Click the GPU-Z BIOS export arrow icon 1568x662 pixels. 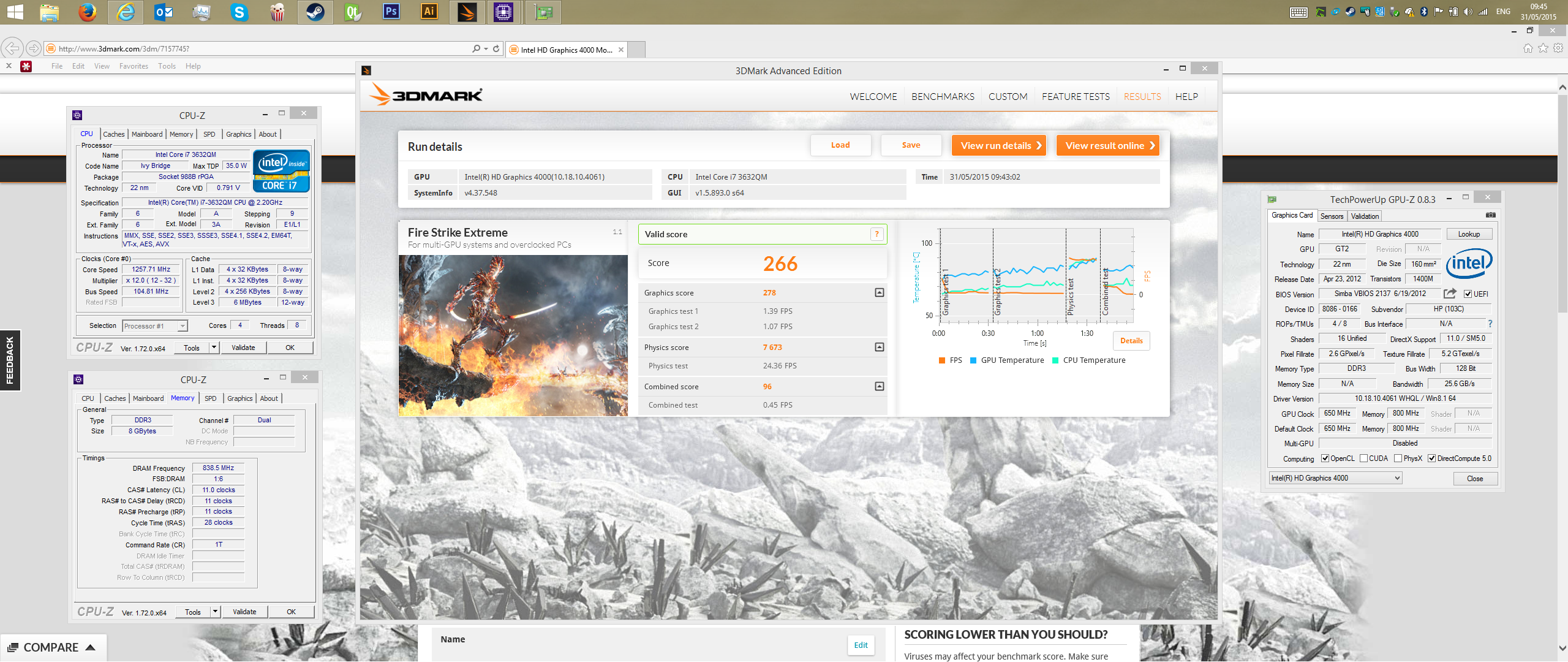[1450, 294]
